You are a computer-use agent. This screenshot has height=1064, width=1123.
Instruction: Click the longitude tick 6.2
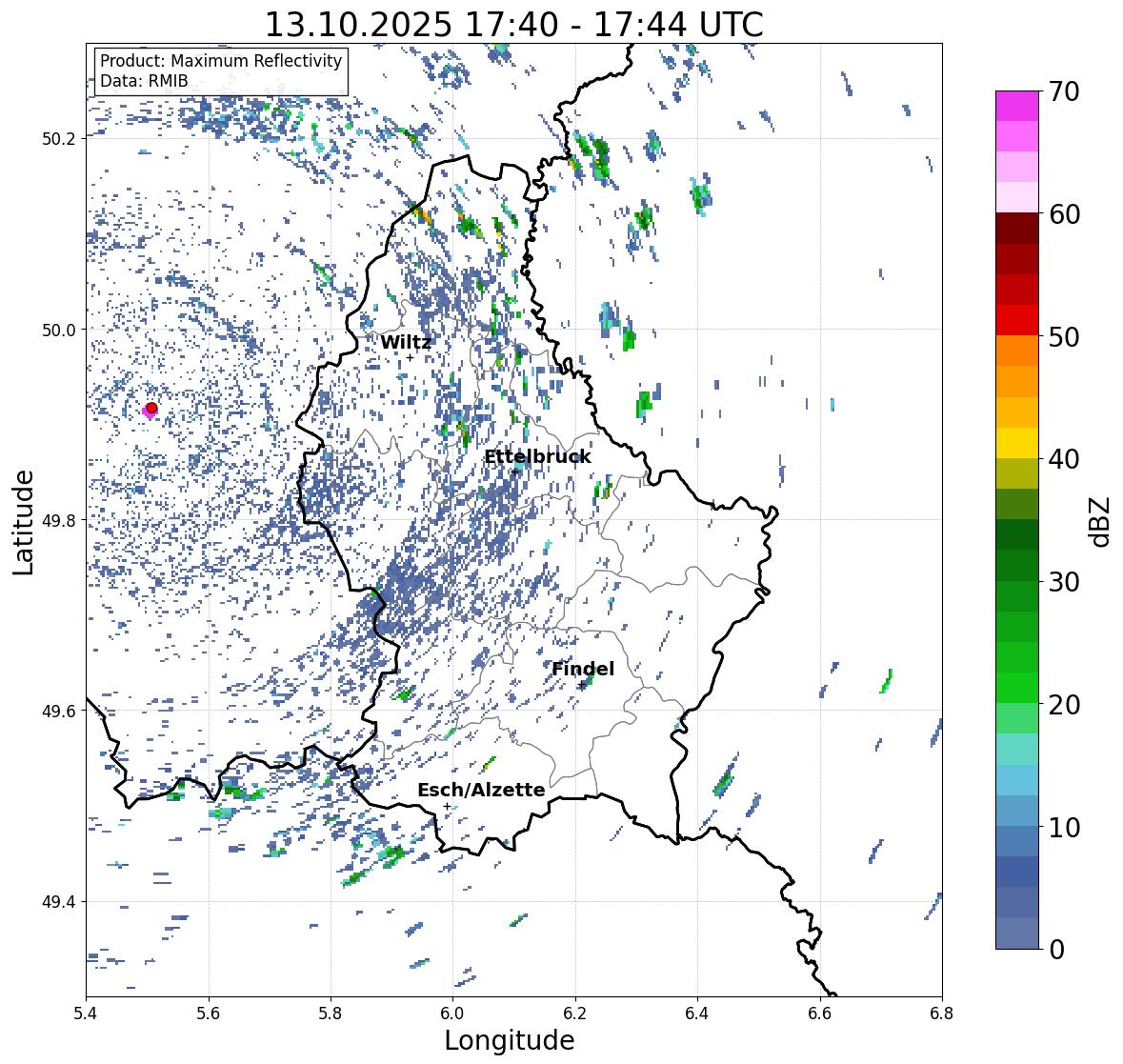coord(575,1013)
